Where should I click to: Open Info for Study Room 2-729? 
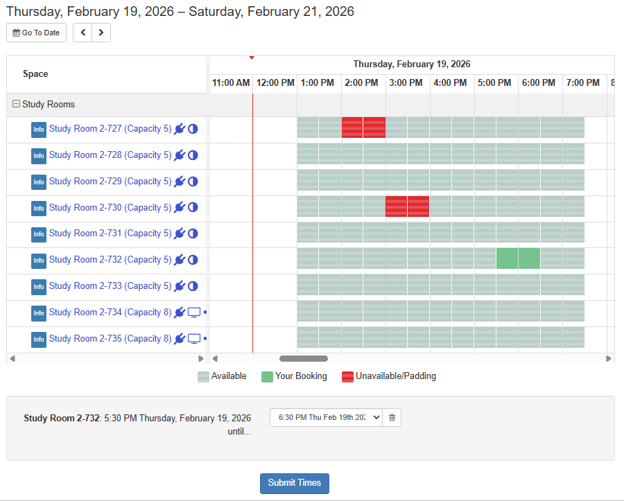coord(39,182)
